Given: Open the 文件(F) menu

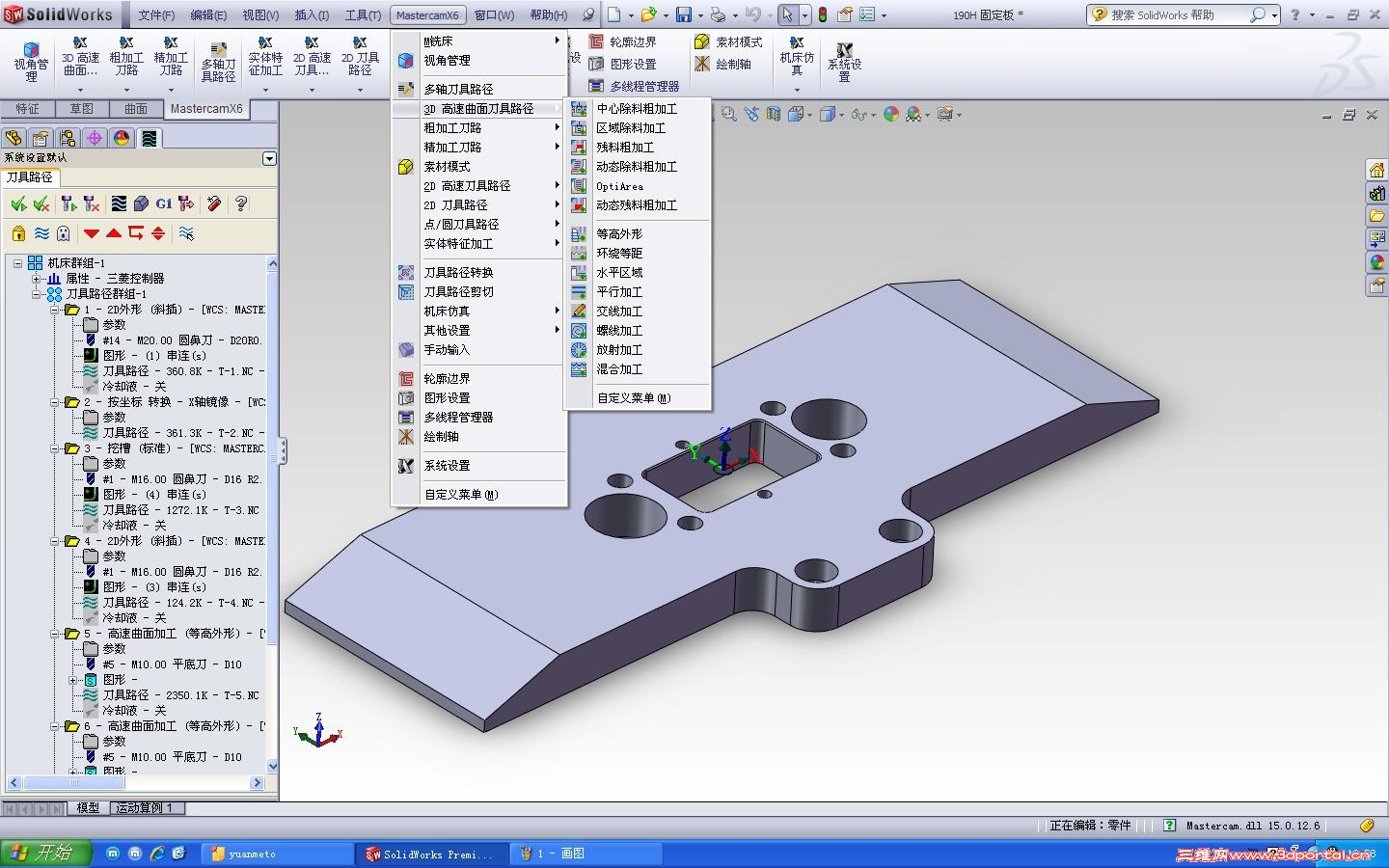Looking at the screenshot, I should click(x=156, y=15).
